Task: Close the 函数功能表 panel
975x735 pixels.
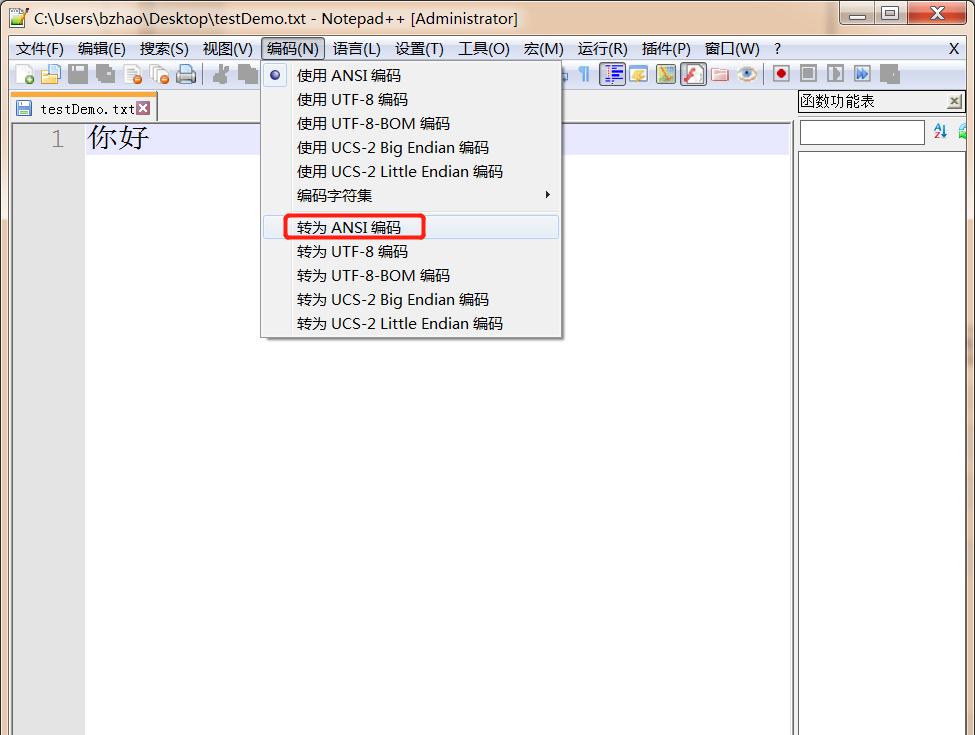Action: (954, 101)
